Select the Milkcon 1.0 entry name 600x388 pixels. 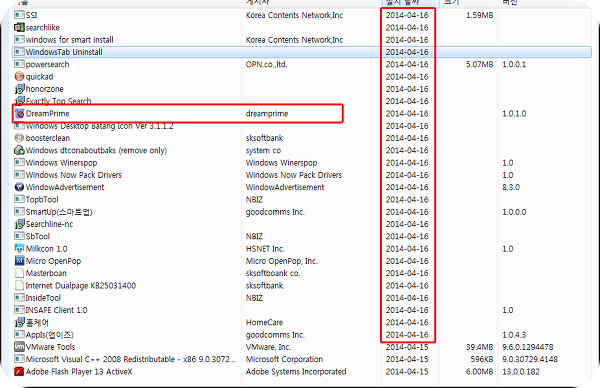pyautogui.click(x=46, y=249)
